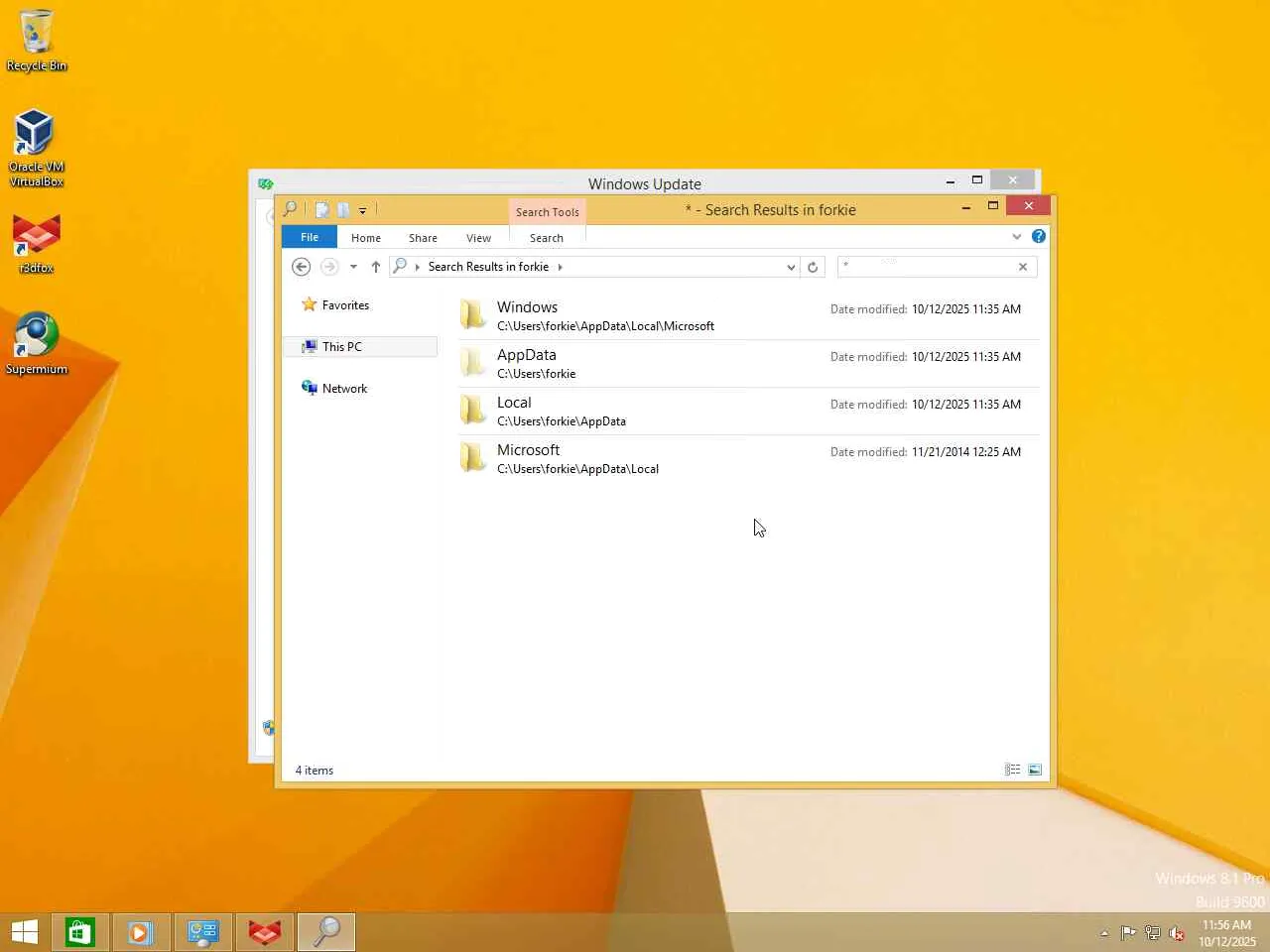Open the network tray icon
The height and width of the screenshot is (952, 1270).
click(1152, 933)
